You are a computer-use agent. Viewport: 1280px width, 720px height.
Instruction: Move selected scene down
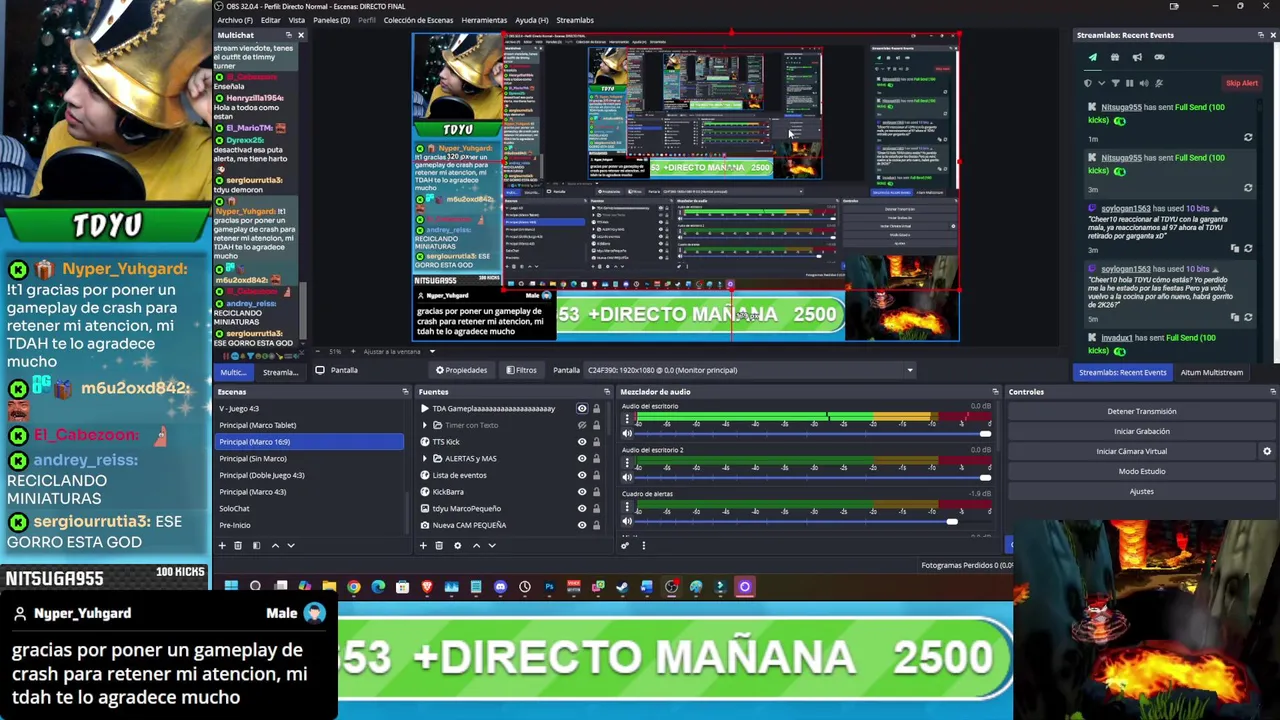pos(291,545)
